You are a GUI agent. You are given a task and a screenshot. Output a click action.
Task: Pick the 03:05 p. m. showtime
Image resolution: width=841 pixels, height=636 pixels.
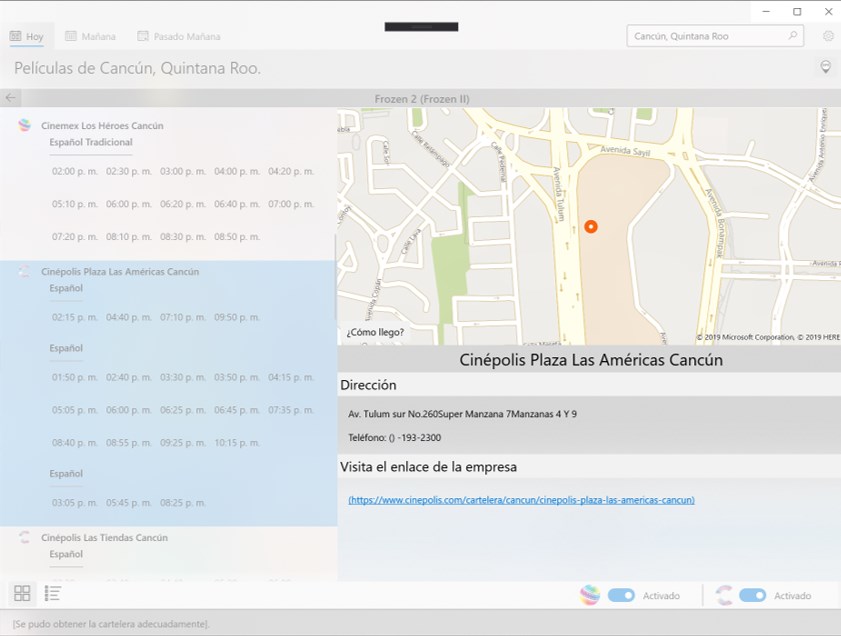point(75,503)
